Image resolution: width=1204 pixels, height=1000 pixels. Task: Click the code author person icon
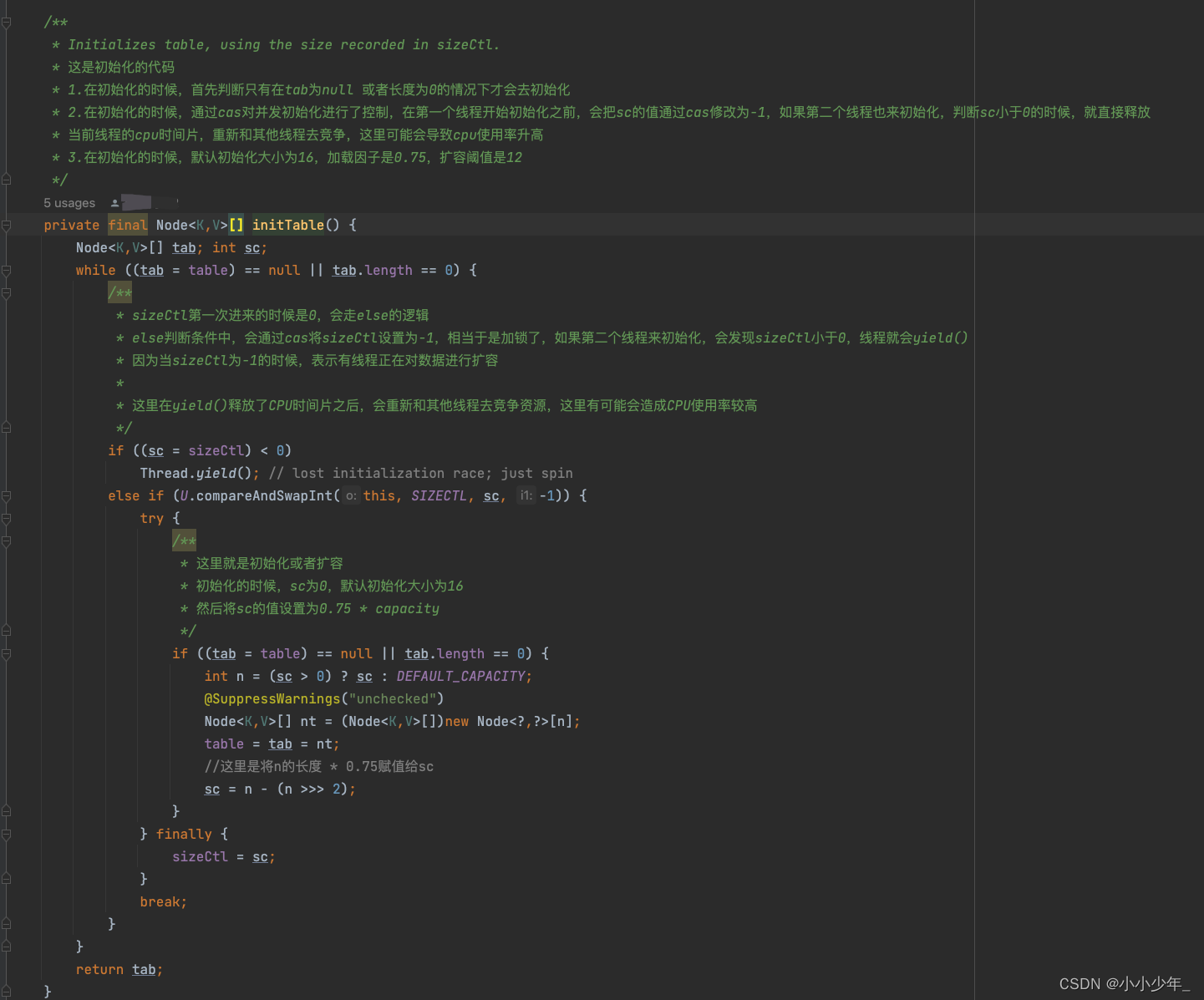[x=115, y=203]
